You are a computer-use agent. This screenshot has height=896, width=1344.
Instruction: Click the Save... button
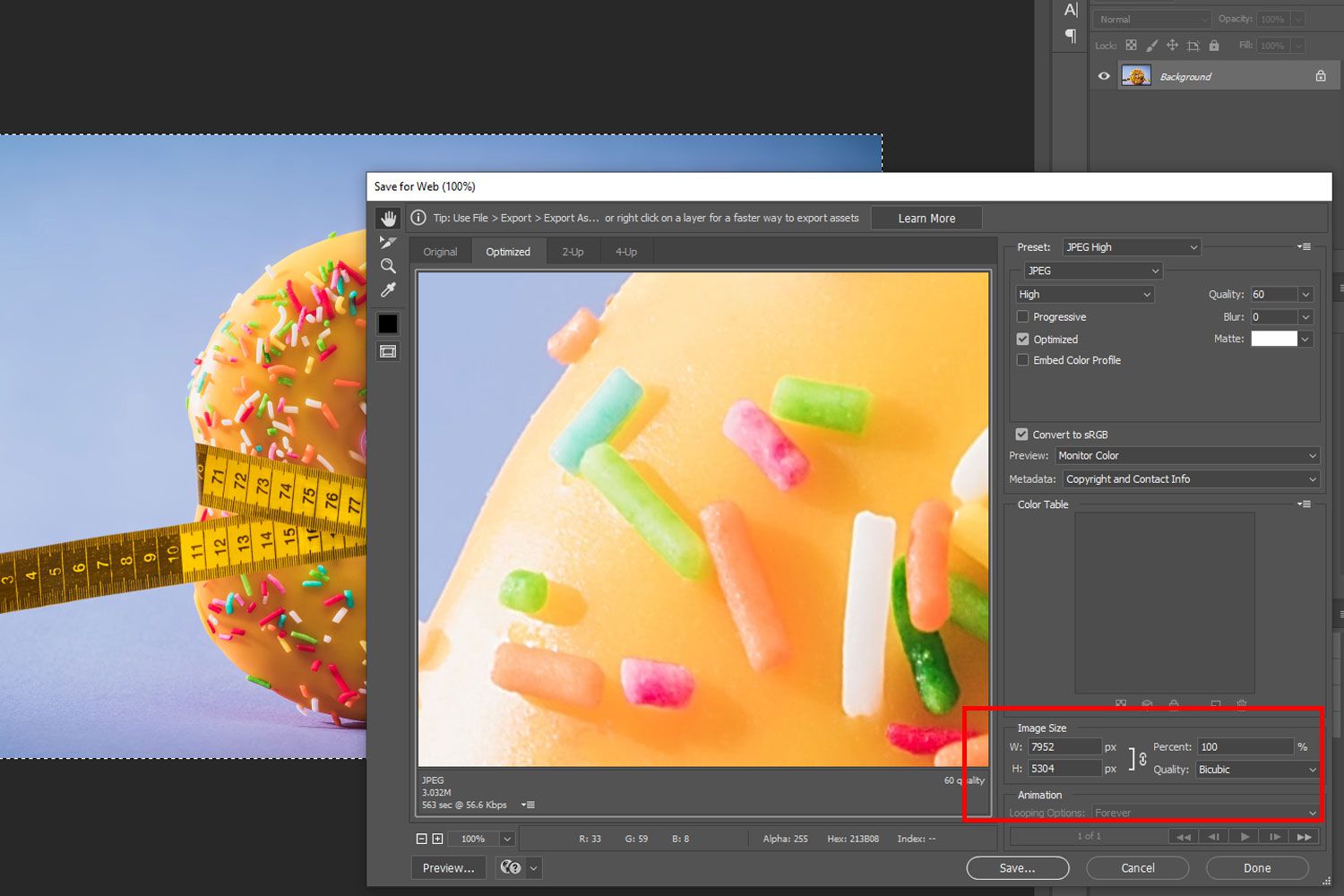pos(1018,867)
